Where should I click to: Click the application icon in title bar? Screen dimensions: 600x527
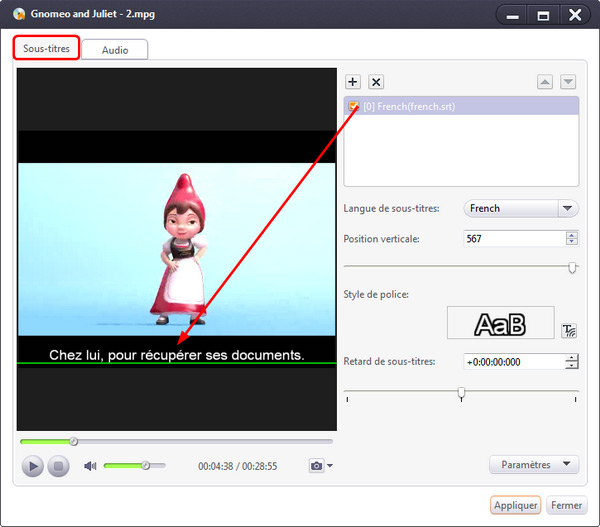(18, 14)
